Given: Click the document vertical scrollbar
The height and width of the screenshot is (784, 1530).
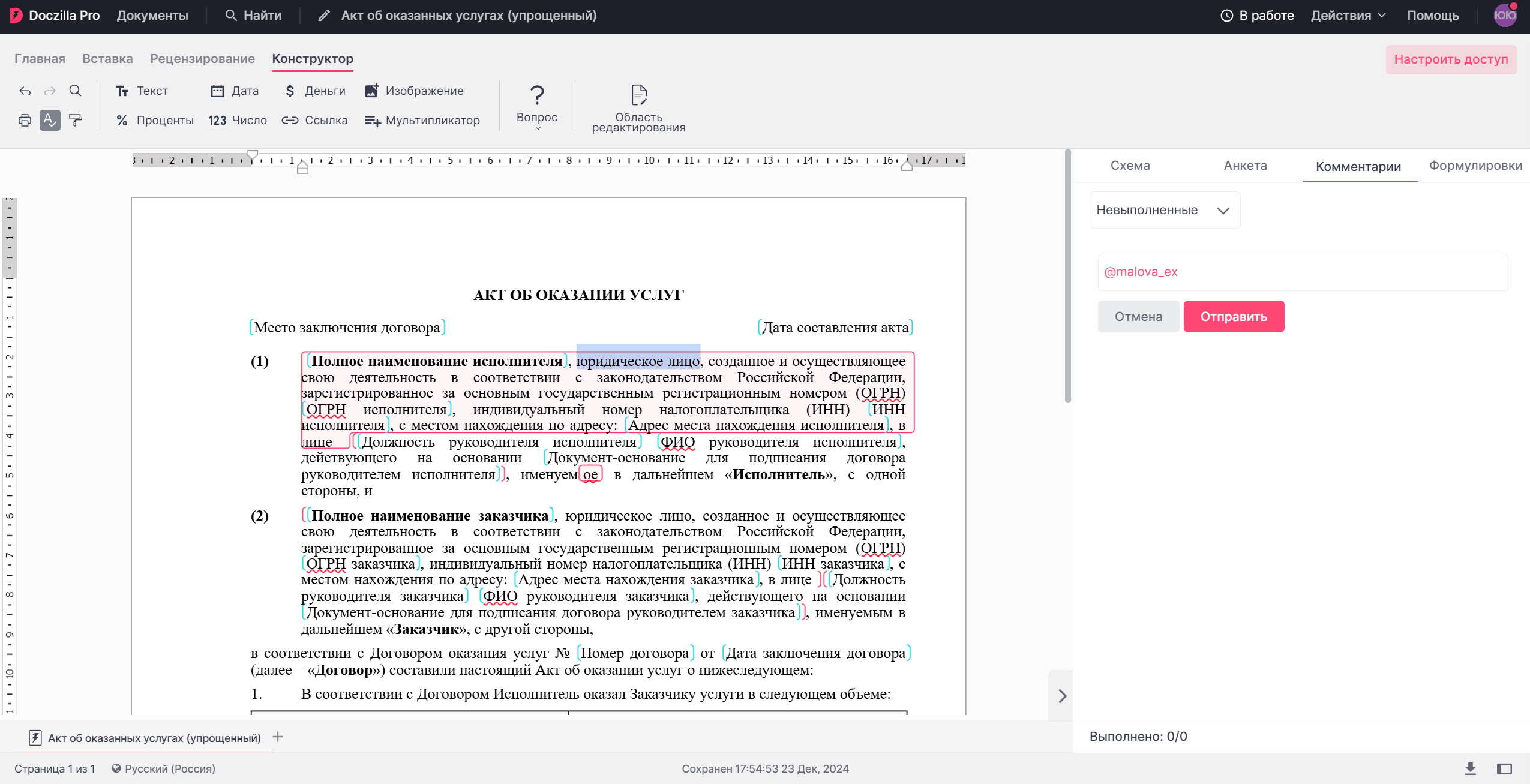Looking at the screenshot, I should (x=1067, y=277).
